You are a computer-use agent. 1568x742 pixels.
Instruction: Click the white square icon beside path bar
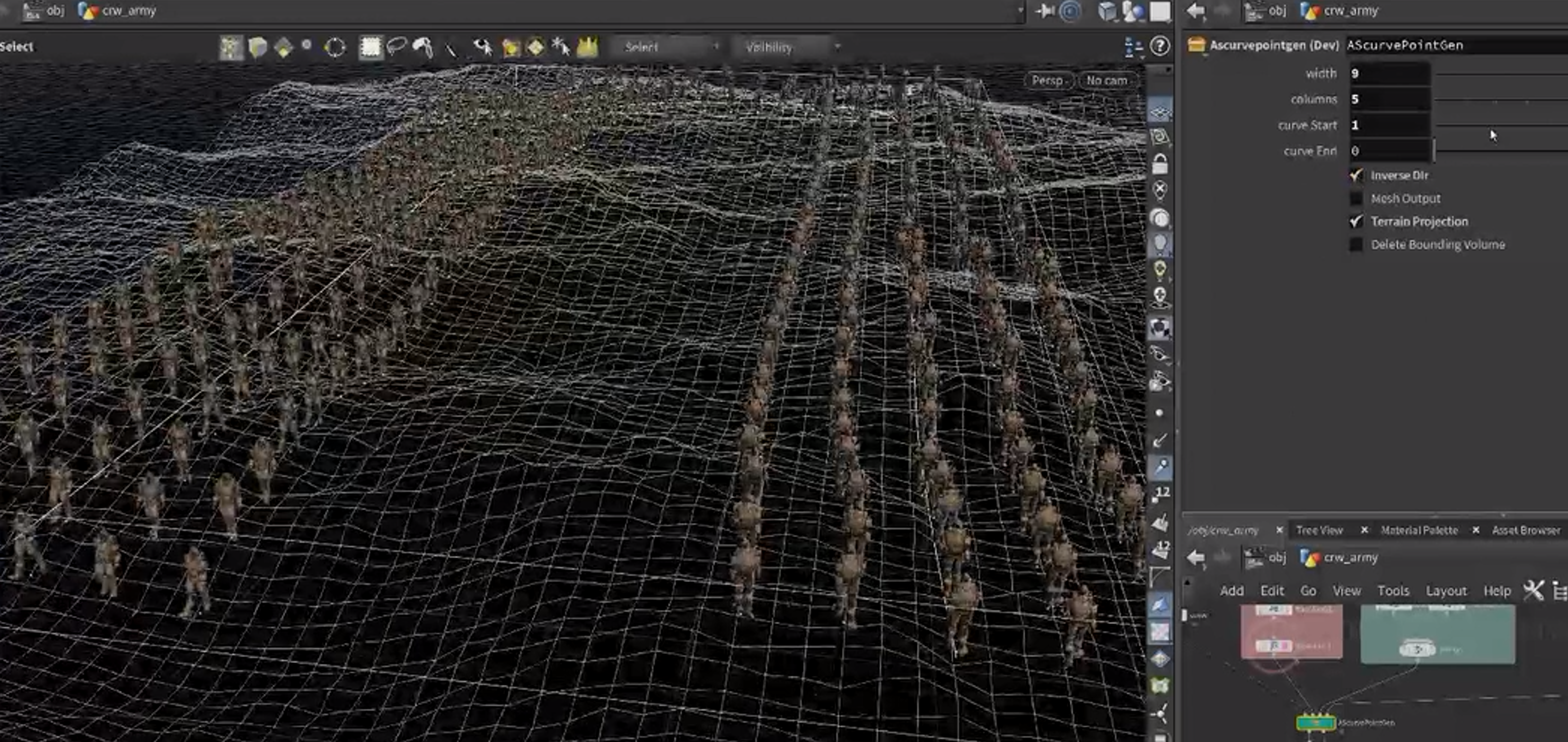(1160, 11)
